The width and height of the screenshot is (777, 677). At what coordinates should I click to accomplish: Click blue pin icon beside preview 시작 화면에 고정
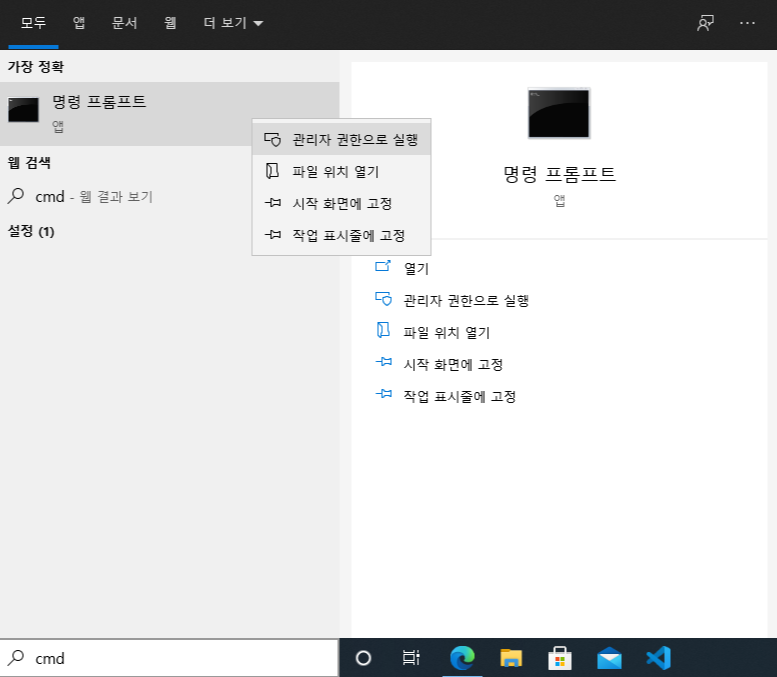click(x=384, y=362)
